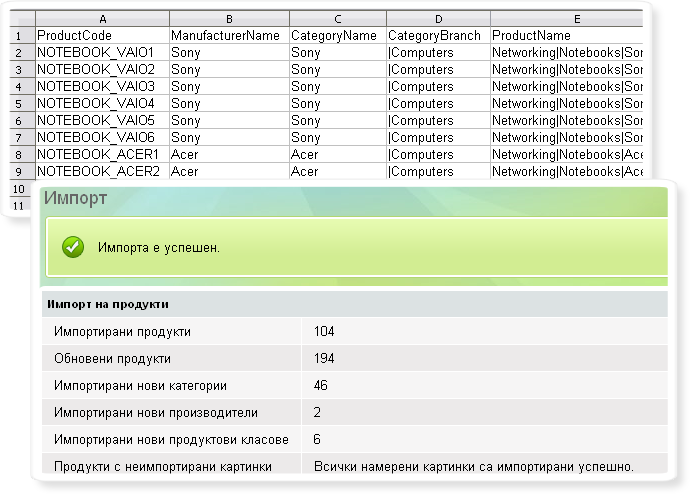Viewport: 690px width, 494px height.
Task: Click the green success checkmark icon
Action: (x=72, y=247)
